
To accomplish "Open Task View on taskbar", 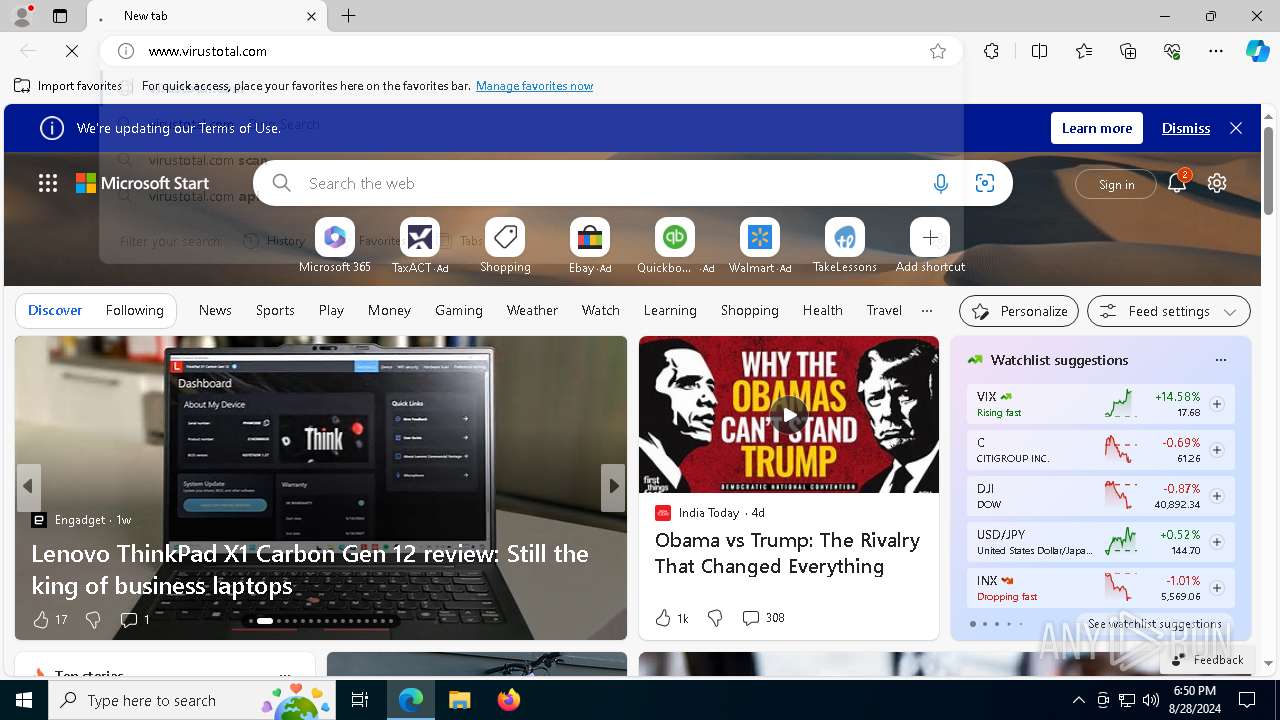I will tap(360, 700).
